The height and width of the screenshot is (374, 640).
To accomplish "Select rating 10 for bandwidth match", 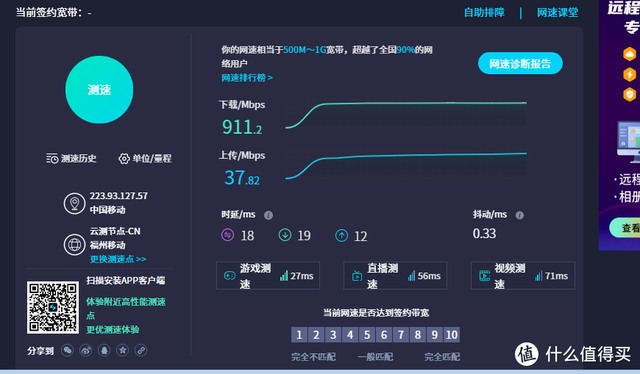I will 451,335.
